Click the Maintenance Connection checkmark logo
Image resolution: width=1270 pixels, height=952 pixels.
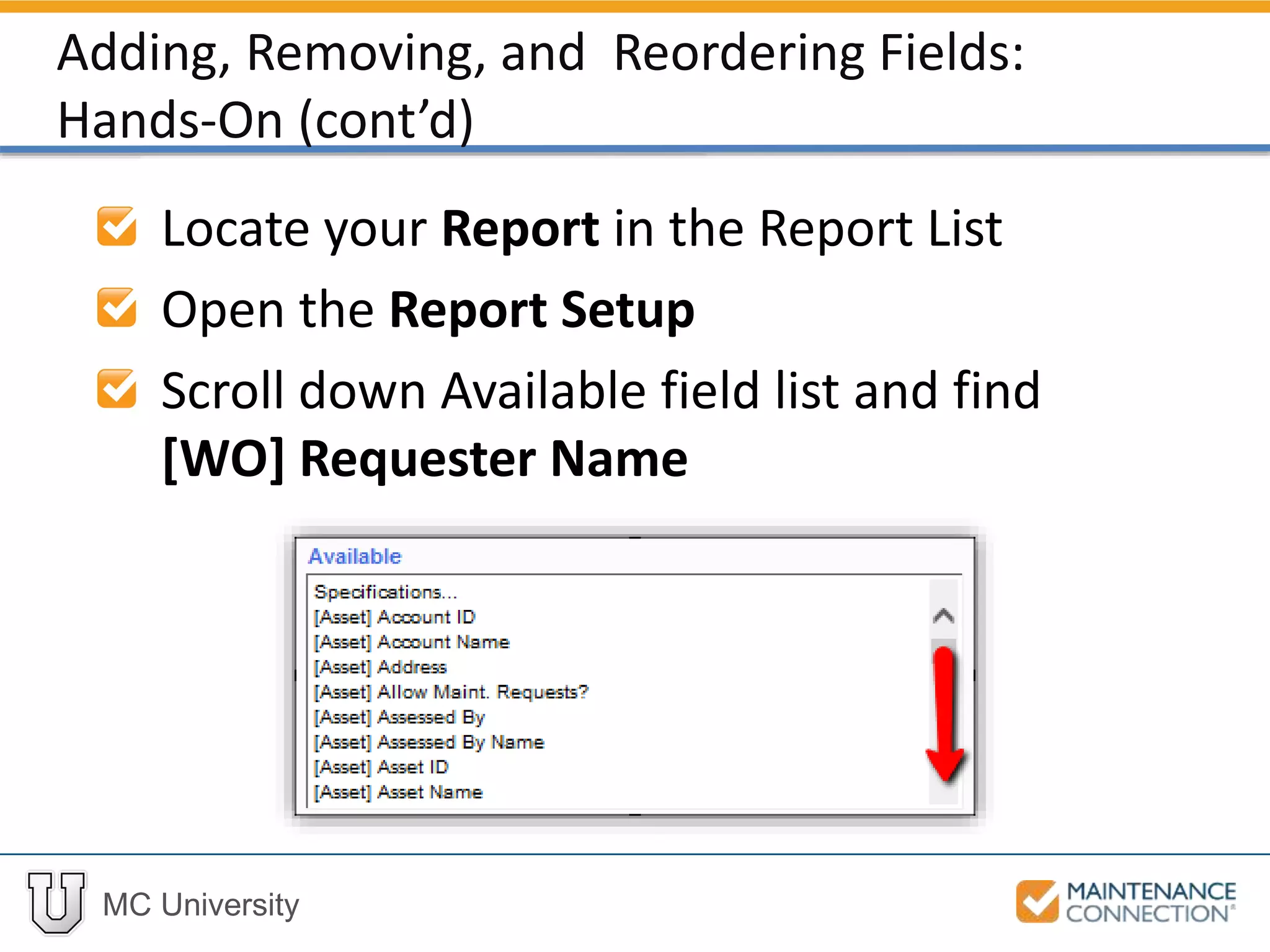(1037, 901)
